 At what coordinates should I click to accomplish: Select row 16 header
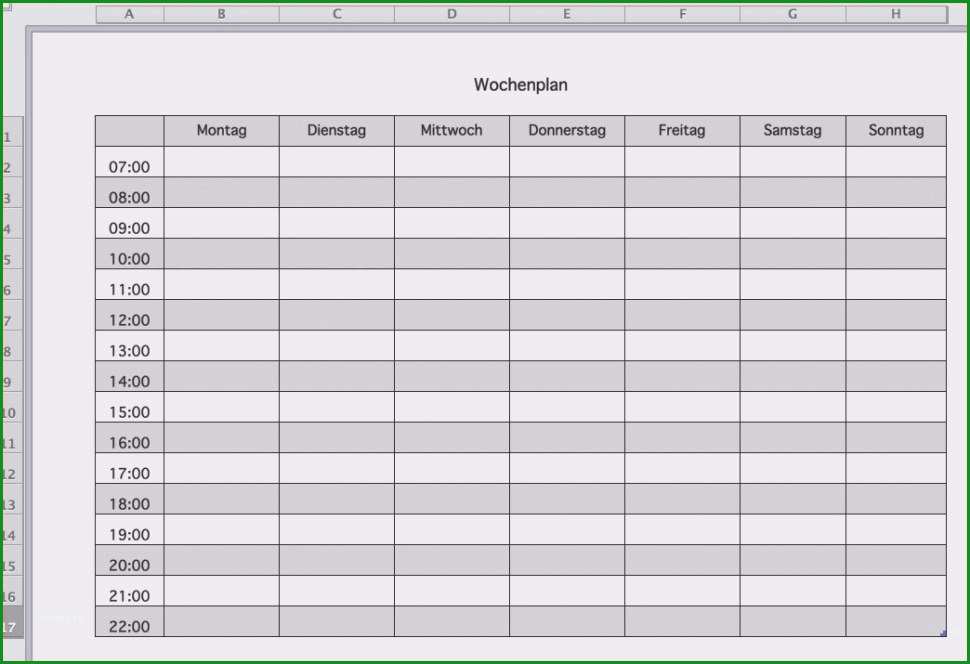(x=12, y=590)
